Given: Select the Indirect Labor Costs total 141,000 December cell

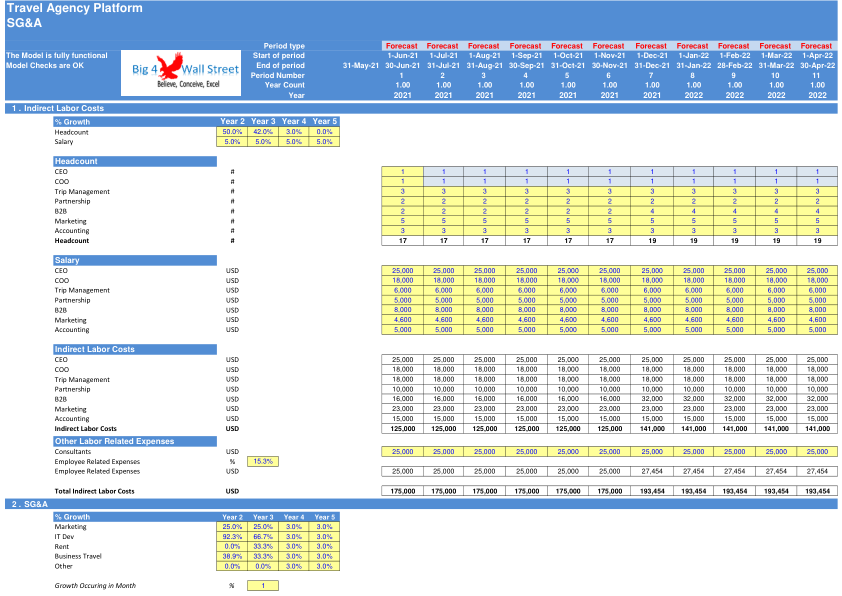Looking at the screenshot, I should pyautogui.click(x=652, y=428).
